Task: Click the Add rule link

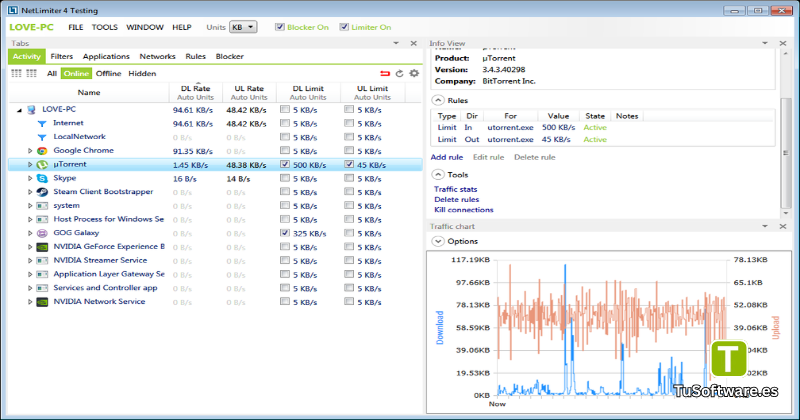Action: 447,157
